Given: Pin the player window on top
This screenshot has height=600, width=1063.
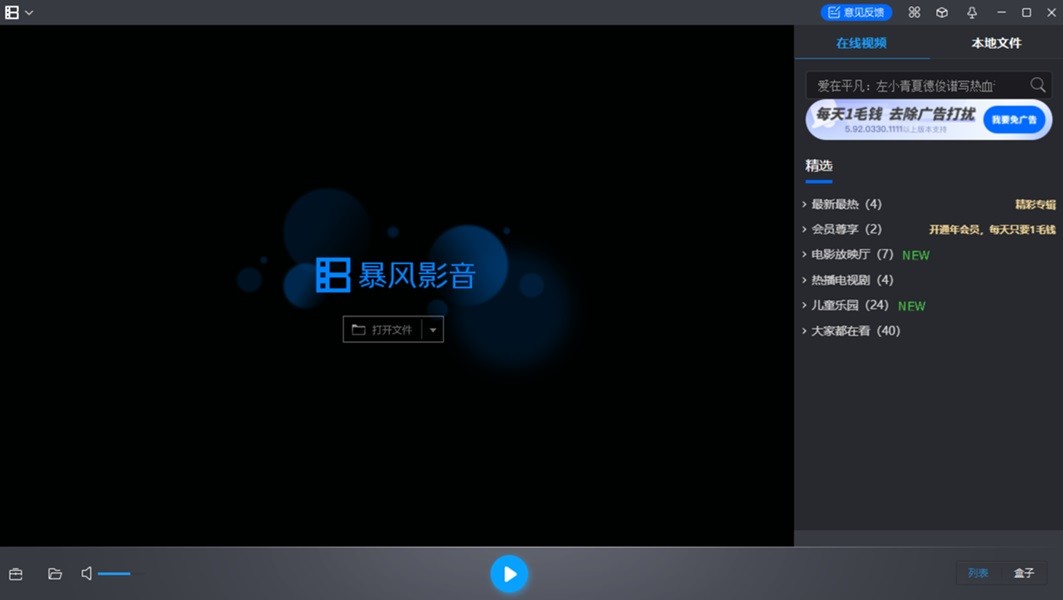Looking at the screenshot, I should pyautogui.click(x=969, y=13).
